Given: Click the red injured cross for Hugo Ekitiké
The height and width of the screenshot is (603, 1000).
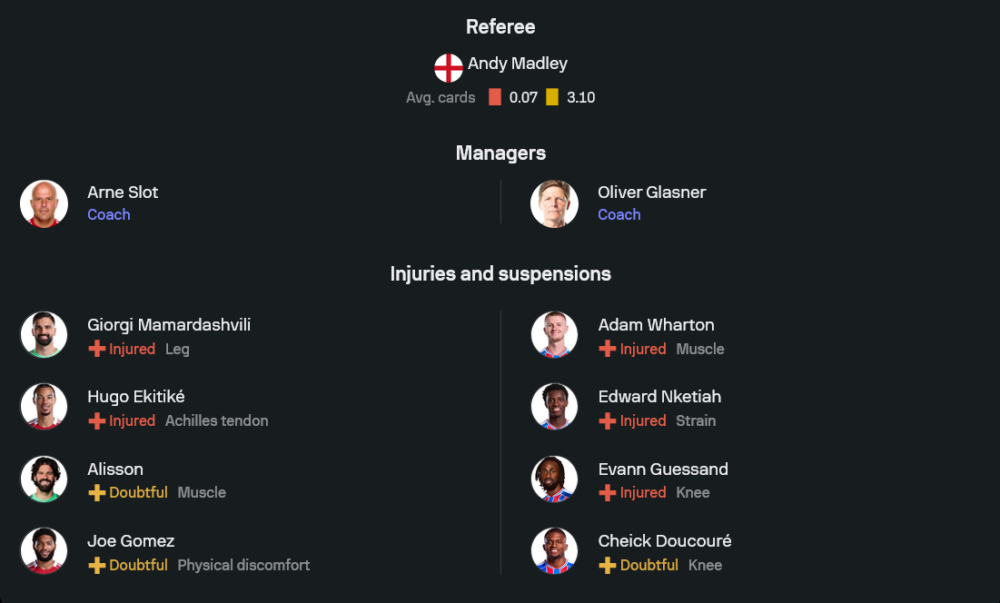Looking at the screenshot, I should 97,421.
